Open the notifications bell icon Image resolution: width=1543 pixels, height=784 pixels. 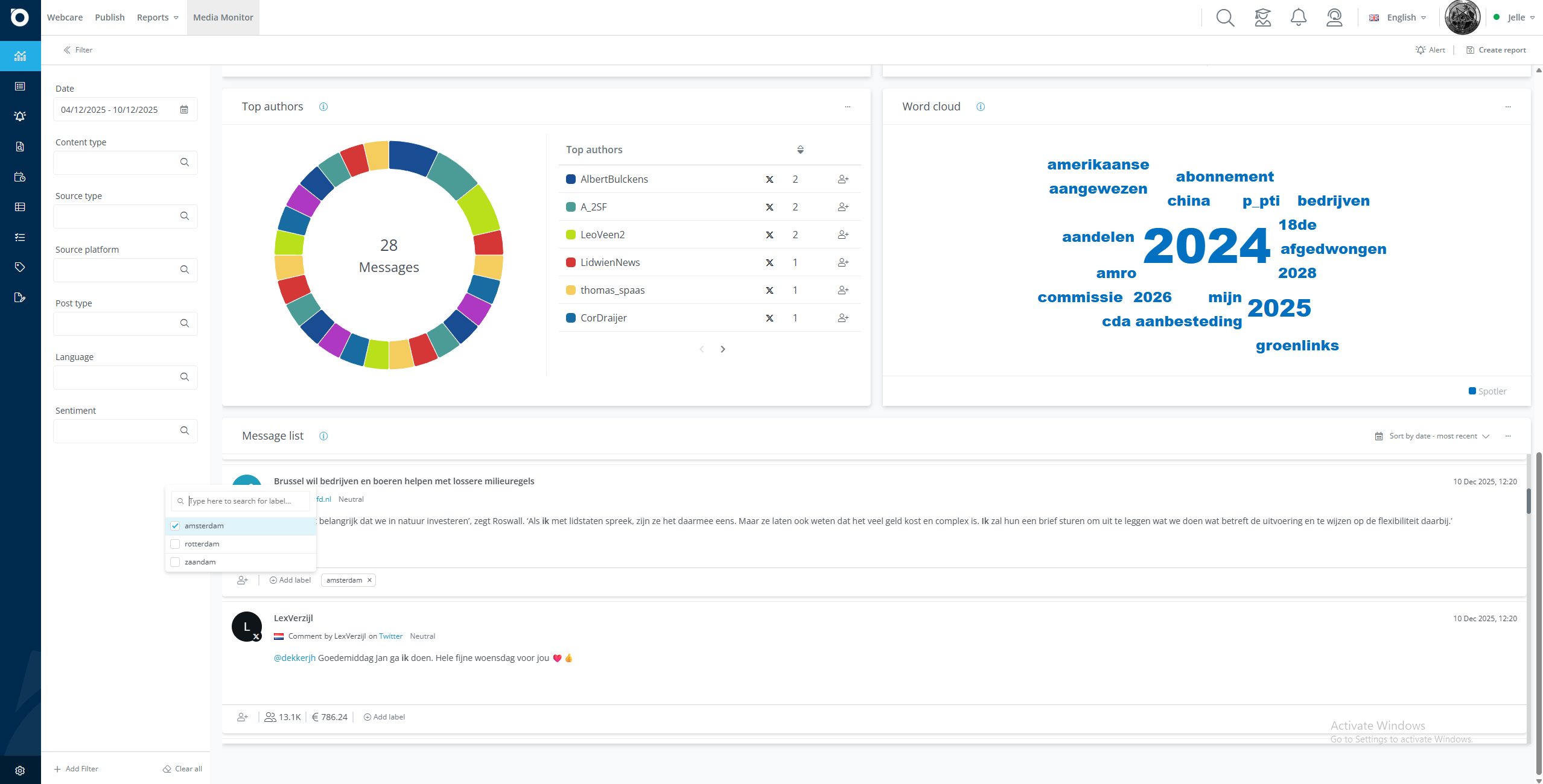1298,17
